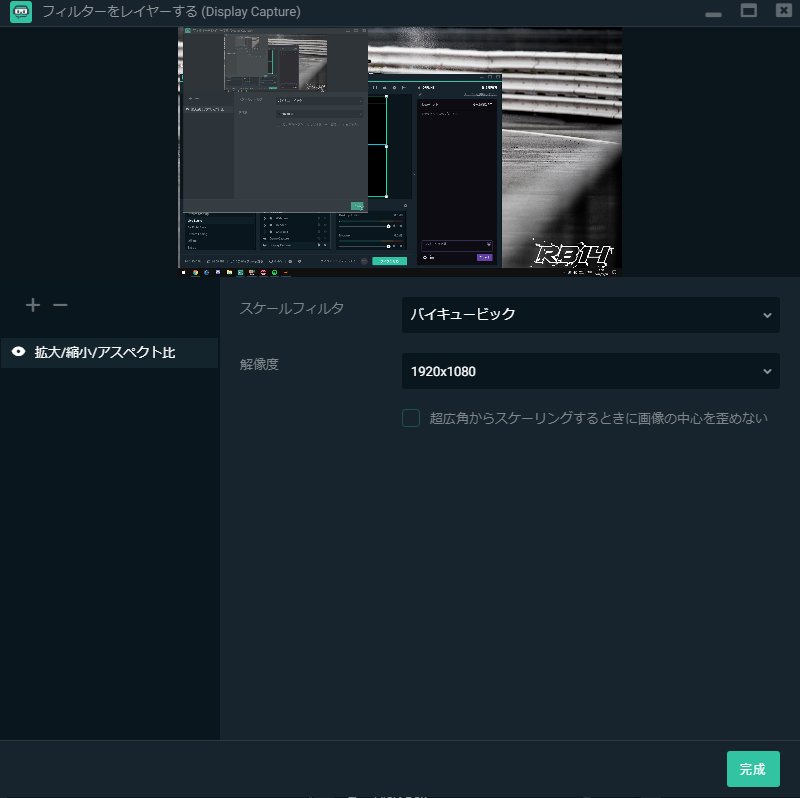
Task: Remove the selected filter with minus icon
Action: point(60,305)
